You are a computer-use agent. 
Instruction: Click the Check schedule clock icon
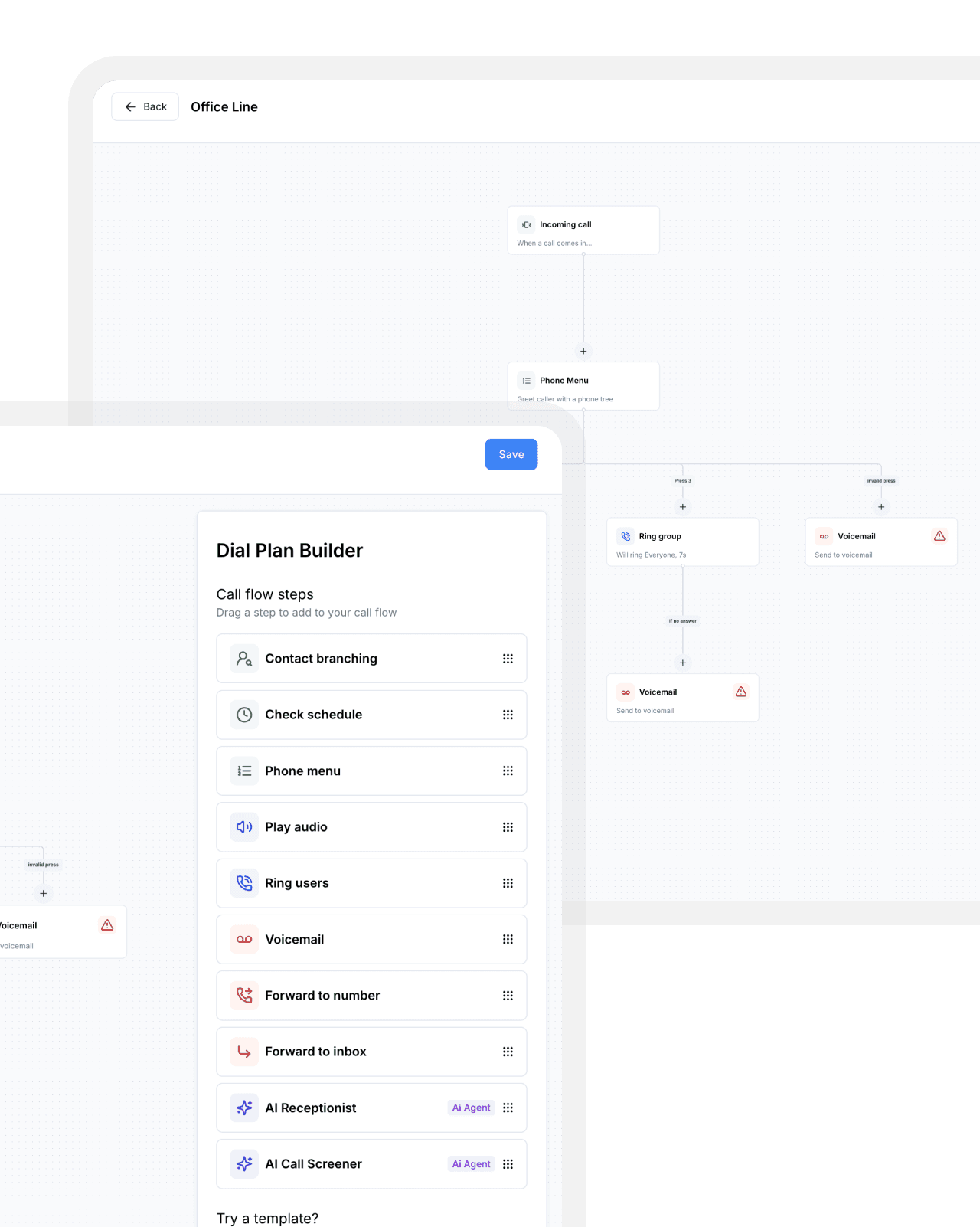click(244, 715)
